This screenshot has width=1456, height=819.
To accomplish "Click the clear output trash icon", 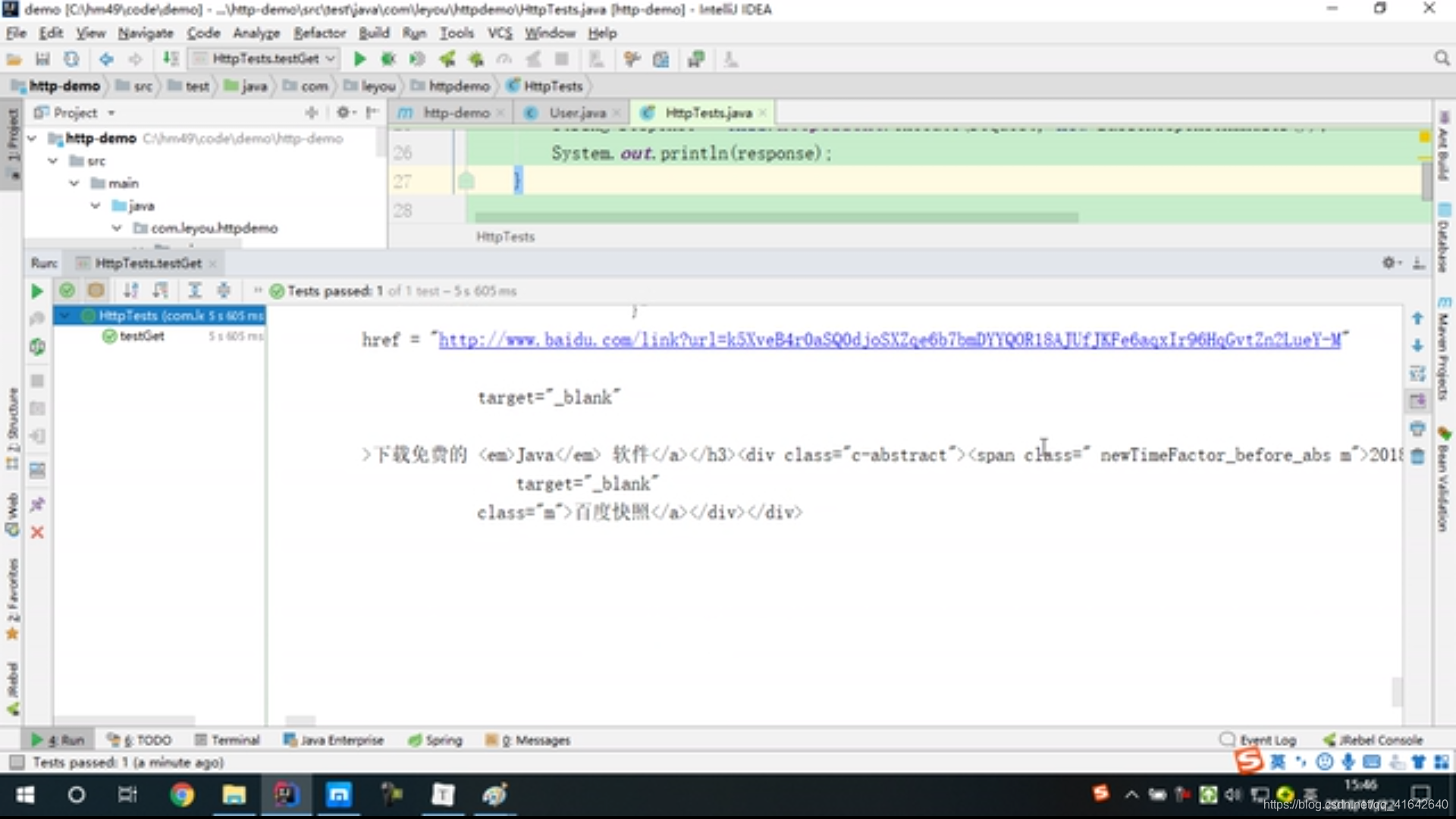I will point(1417,457).
